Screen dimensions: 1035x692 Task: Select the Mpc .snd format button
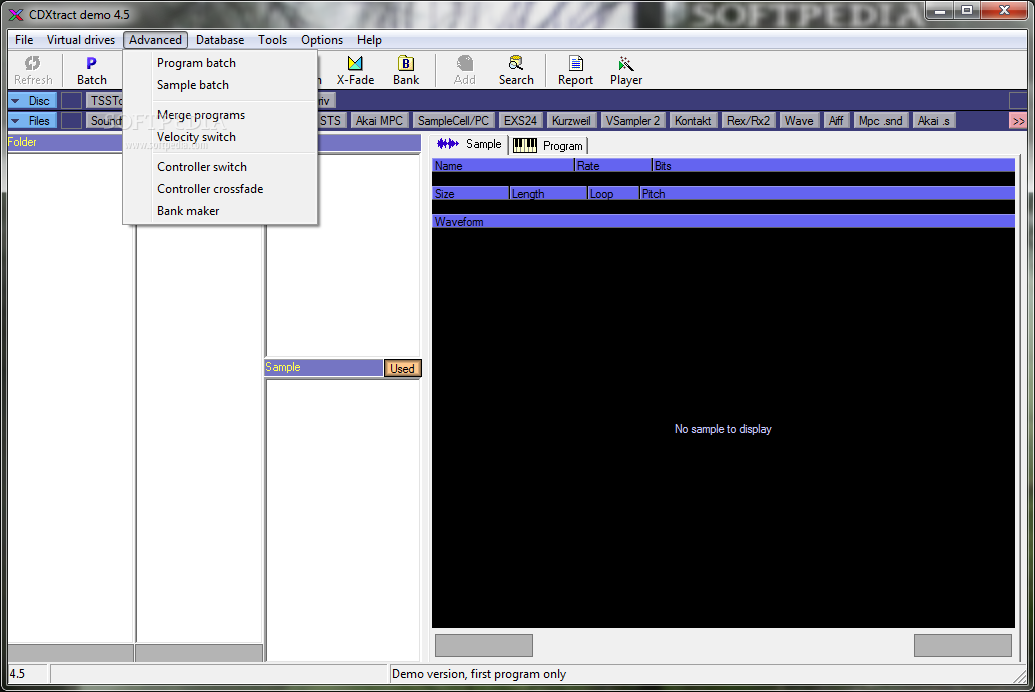click(881, 121)
